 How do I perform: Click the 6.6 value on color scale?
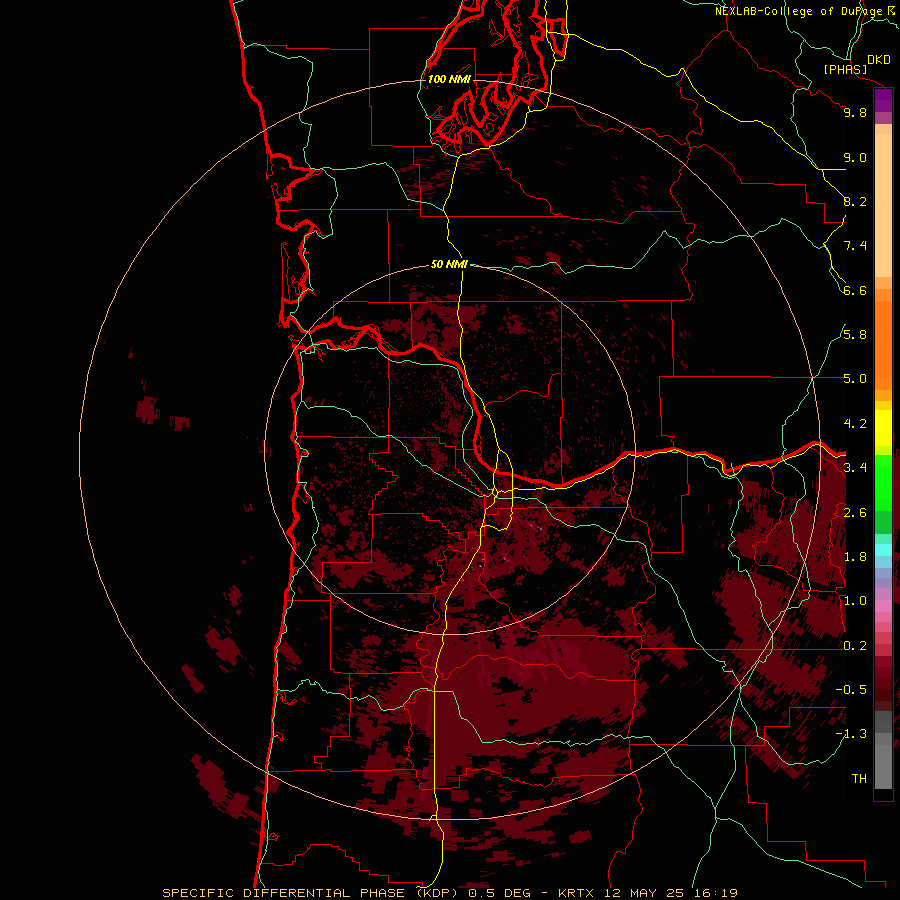coord(855,290)
